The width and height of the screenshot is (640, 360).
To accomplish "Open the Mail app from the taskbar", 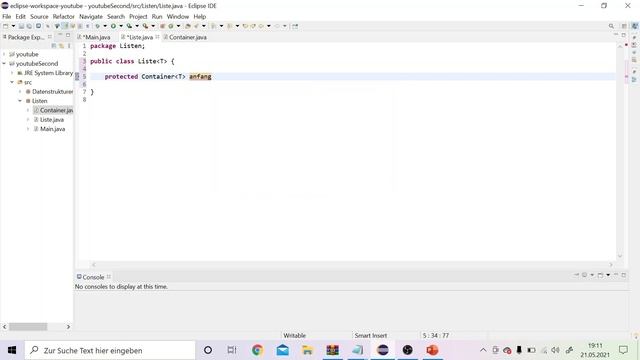I will coord(282,350).
